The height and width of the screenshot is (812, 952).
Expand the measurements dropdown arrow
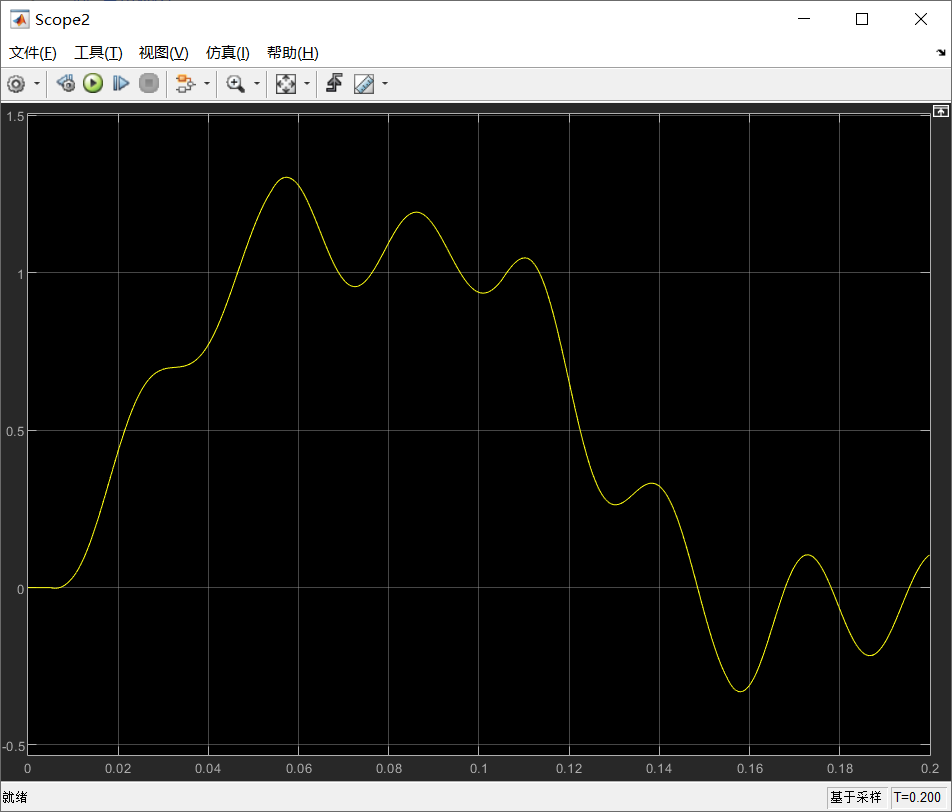point(384,84)
